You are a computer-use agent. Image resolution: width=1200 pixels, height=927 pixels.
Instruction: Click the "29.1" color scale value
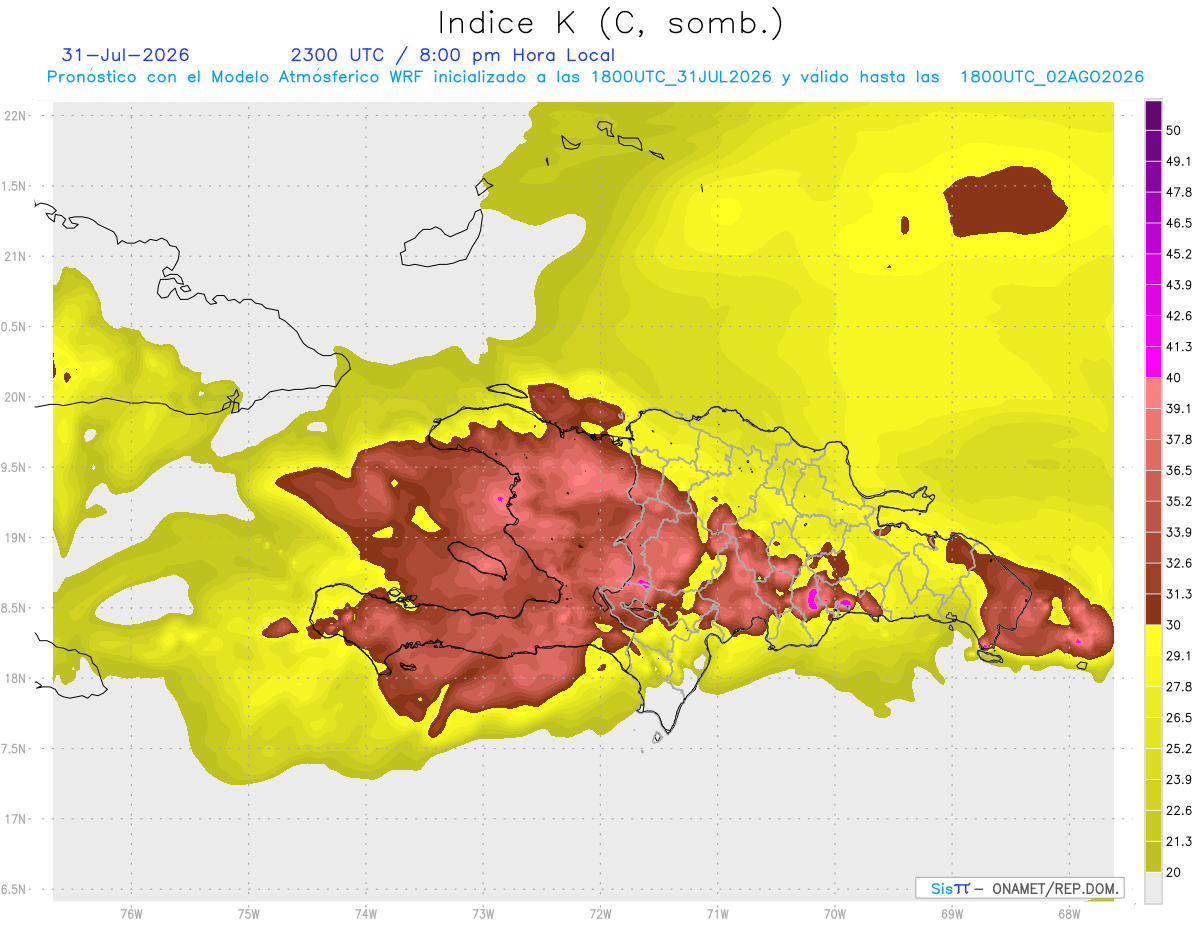coord(1179,656)
